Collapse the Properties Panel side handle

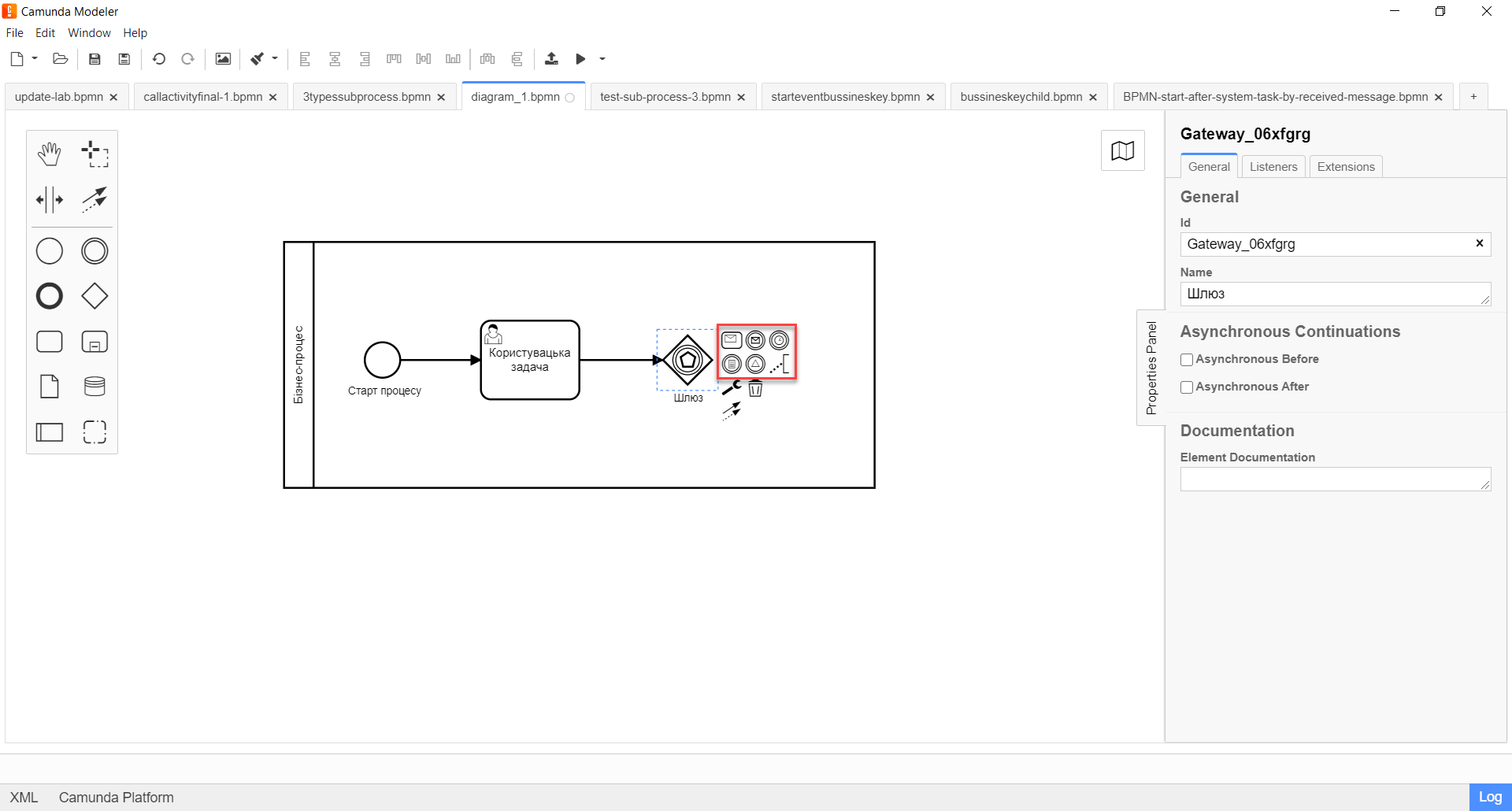1151,368
